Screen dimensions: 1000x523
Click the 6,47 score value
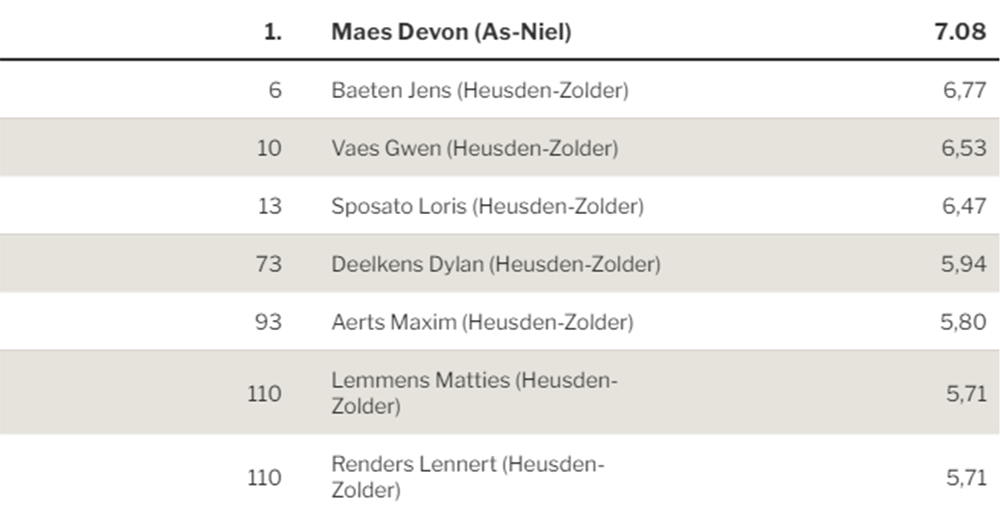964,206
